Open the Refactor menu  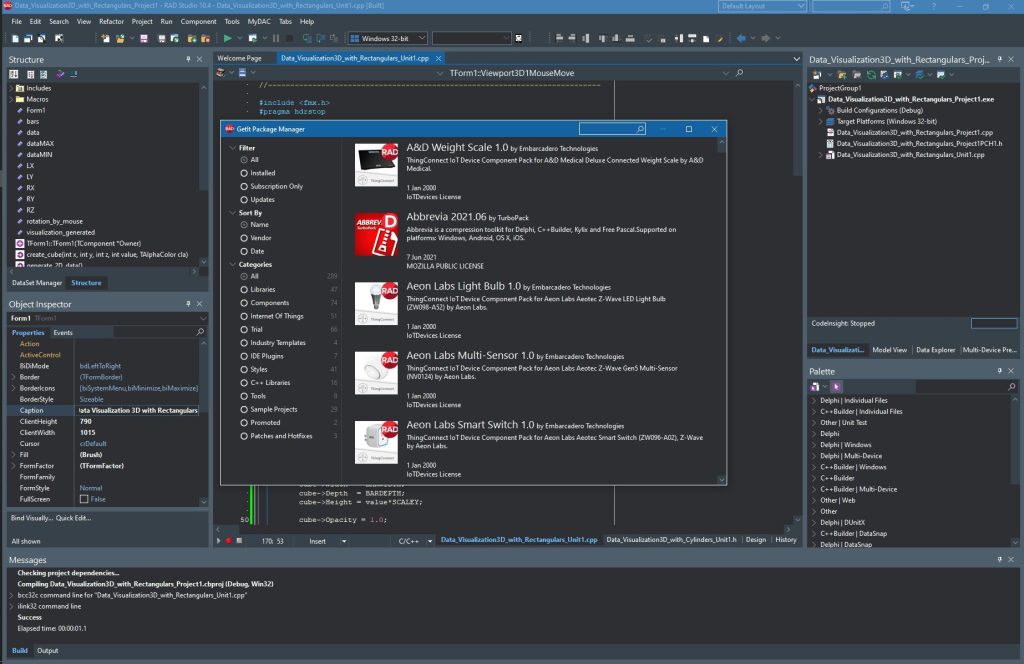click(111, 22)
